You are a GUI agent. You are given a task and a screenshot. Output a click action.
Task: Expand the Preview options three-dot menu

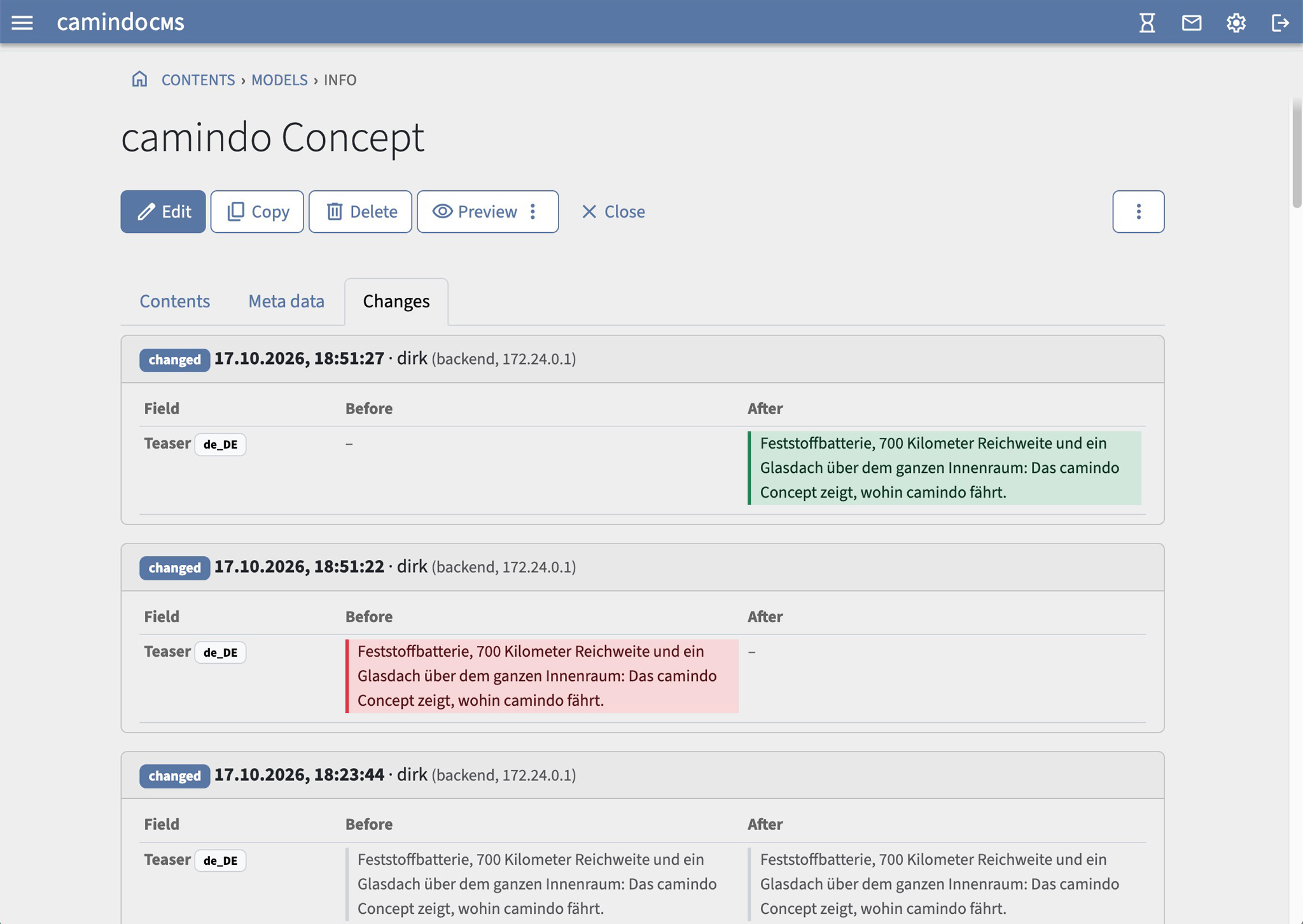pos(533,211)
